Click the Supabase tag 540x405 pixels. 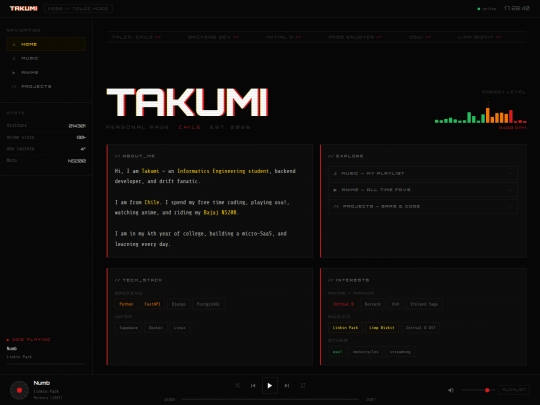point(128,328)
